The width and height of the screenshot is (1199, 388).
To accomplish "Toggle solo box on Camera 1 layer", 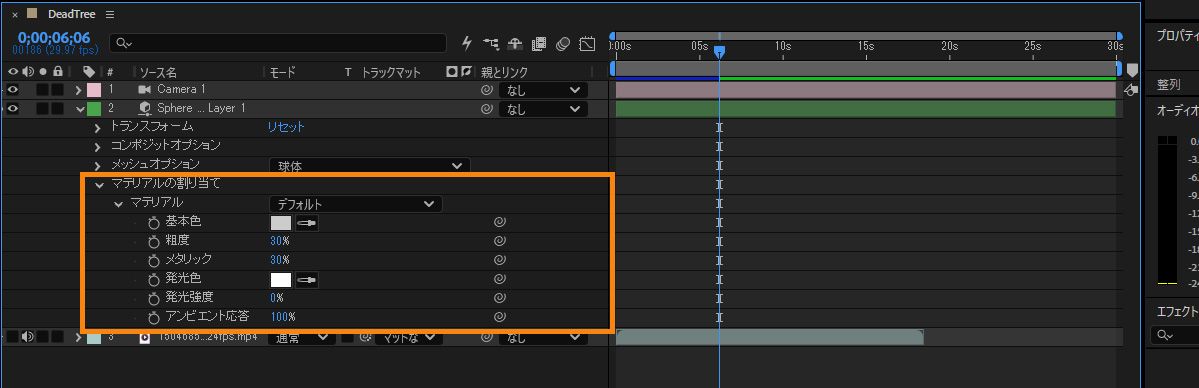I will (43, 90).
